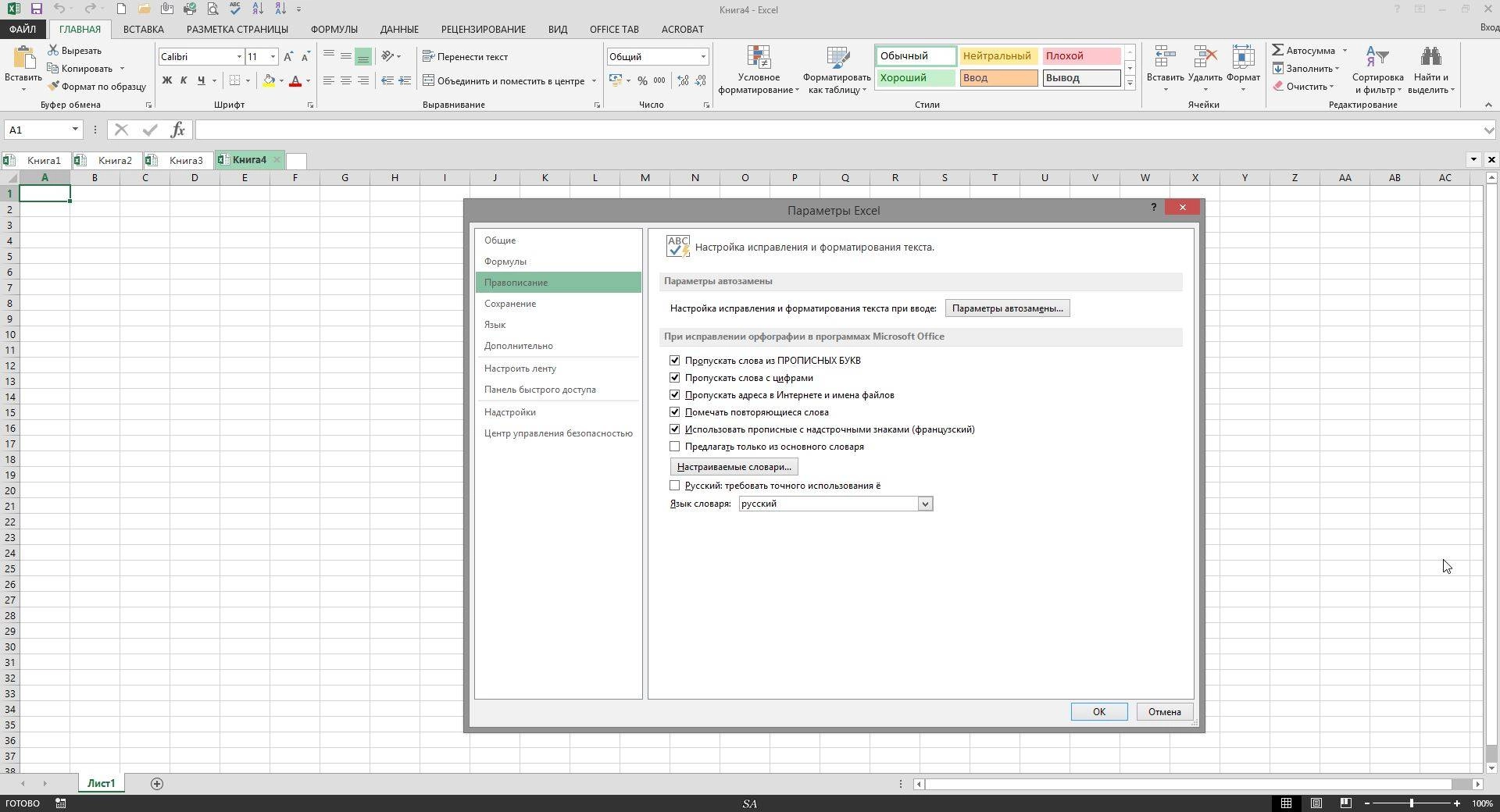
Task: Align text left in the ribbon
Action: pos(328,80)
